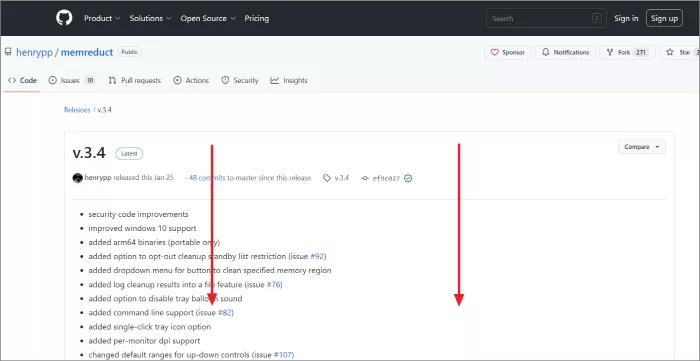Image resolution: width=700 pixels, height=361 pixels.
Task: Click 'added single-click tray icon option' text
Action: pos(150,327)
